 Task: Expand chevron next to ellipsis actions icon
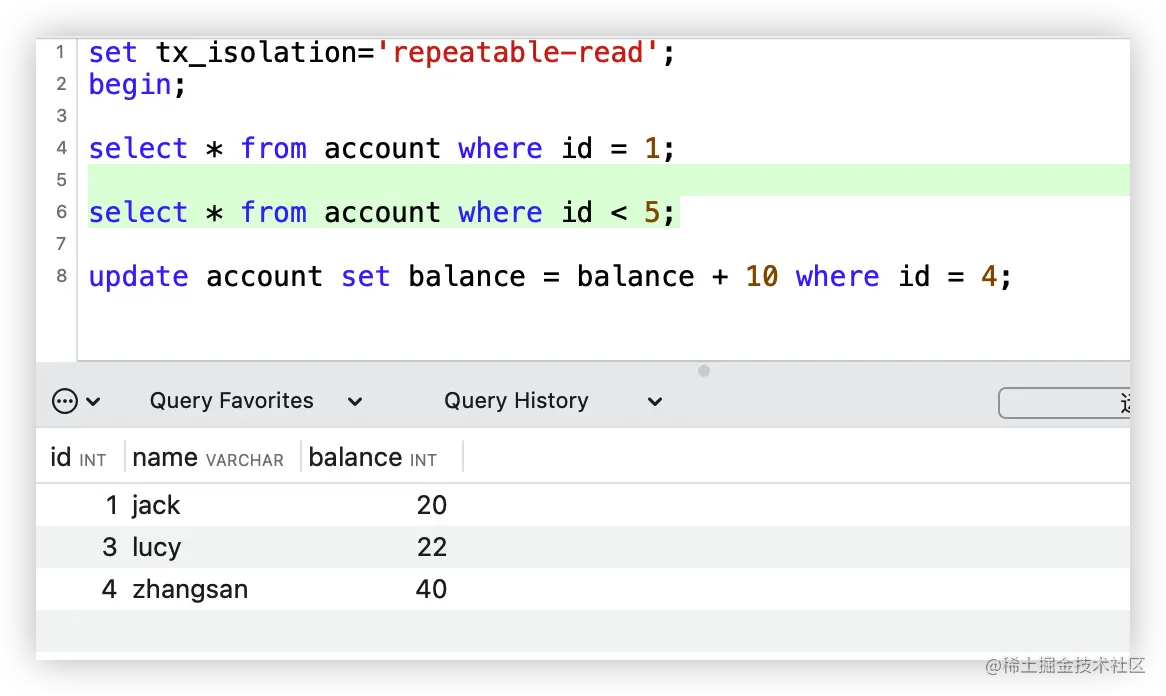[x=93, y=402]
